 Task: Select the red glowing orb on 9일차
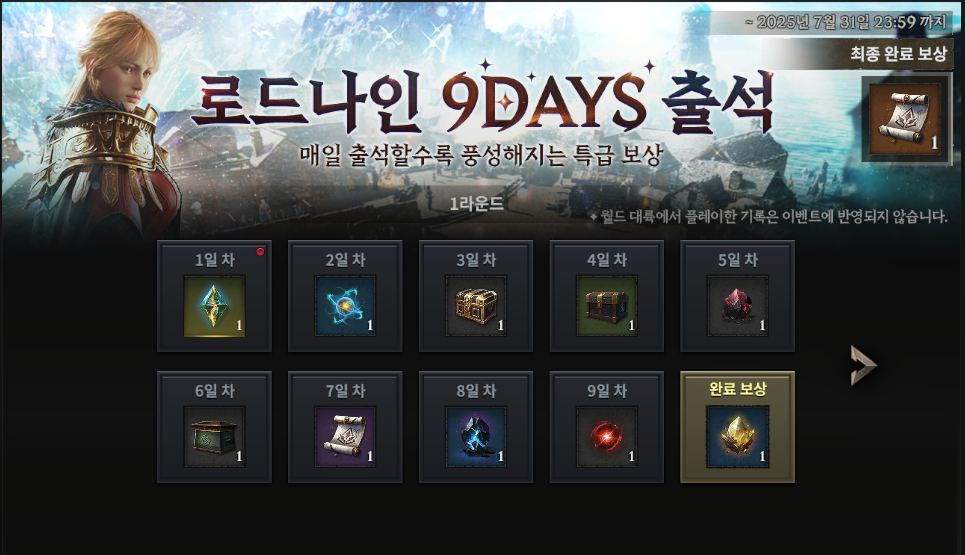tap(607, 436)
